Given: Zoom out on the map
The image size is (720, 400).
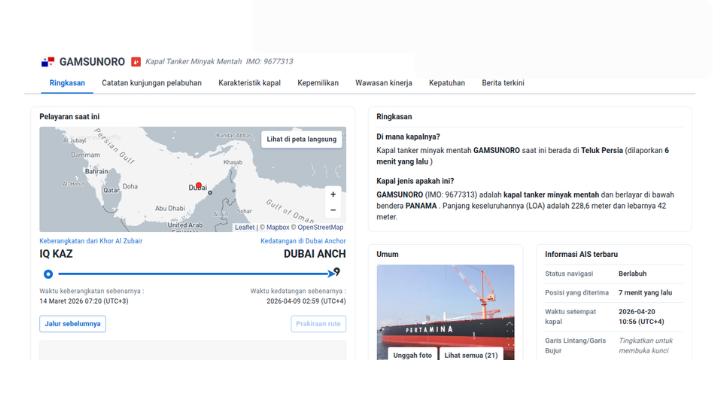Looking at the screenshot, I should [x=333, y=210].
